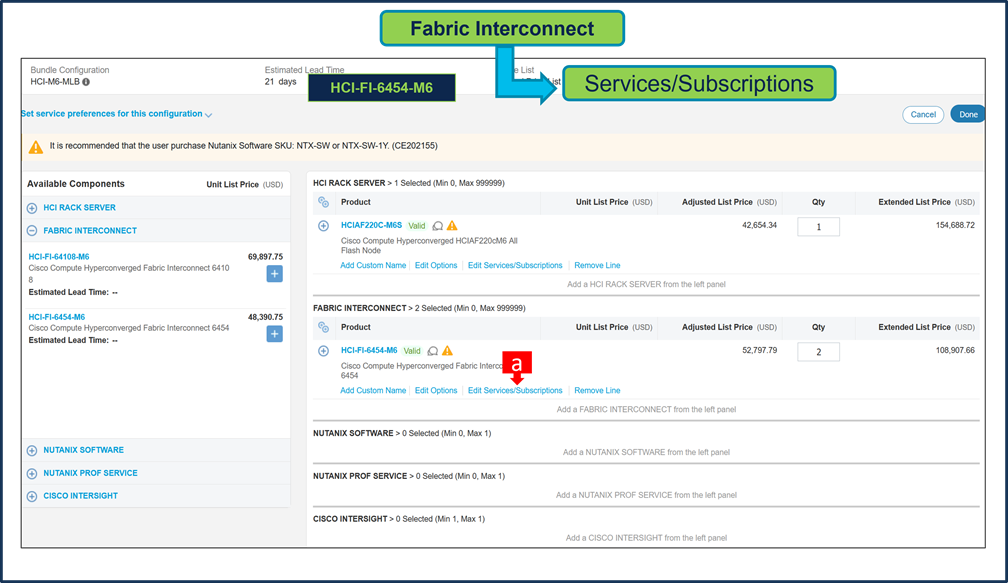Click Valid status badge on HCIAF220C-M6S

coord(417,226)
